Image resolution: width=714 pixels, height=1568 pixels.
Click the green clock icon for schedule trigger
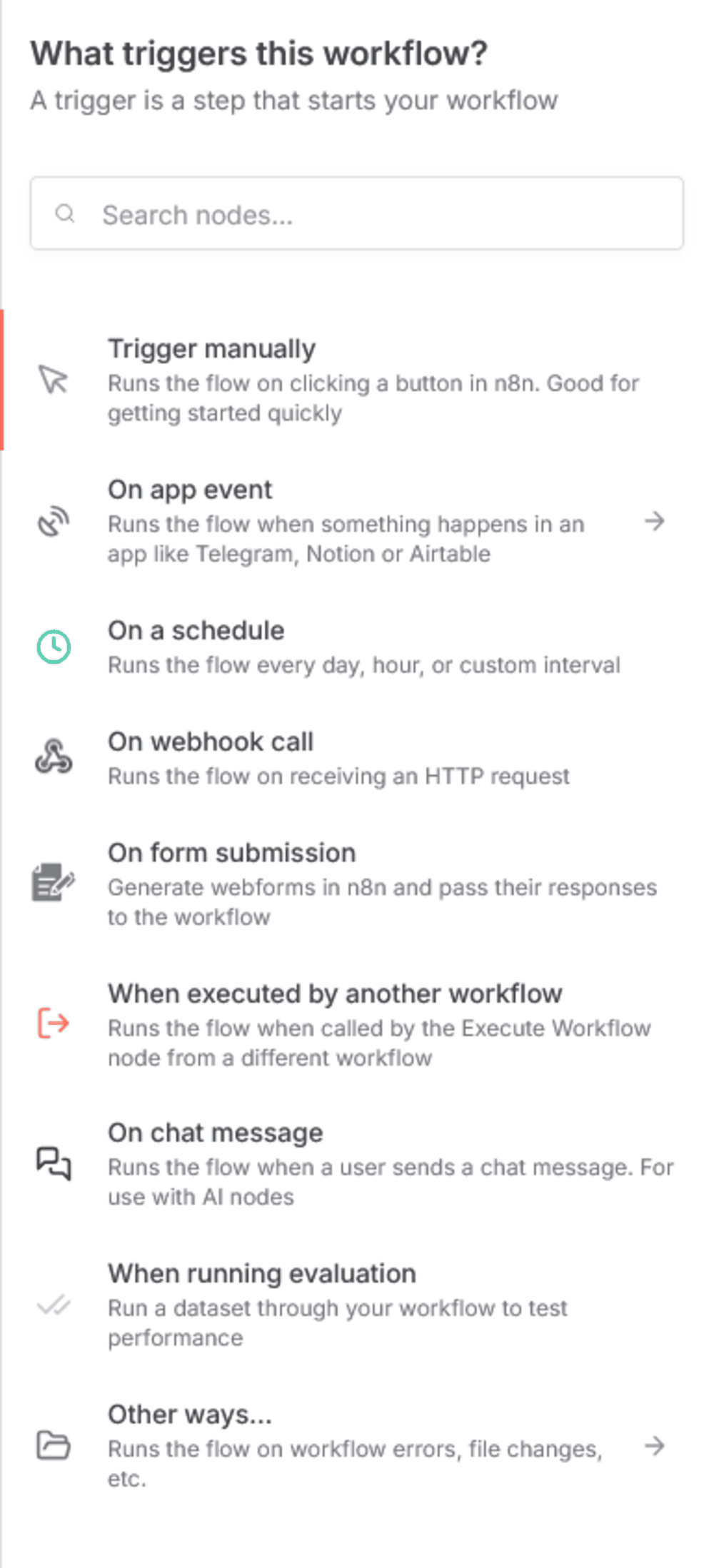(52, 647)
